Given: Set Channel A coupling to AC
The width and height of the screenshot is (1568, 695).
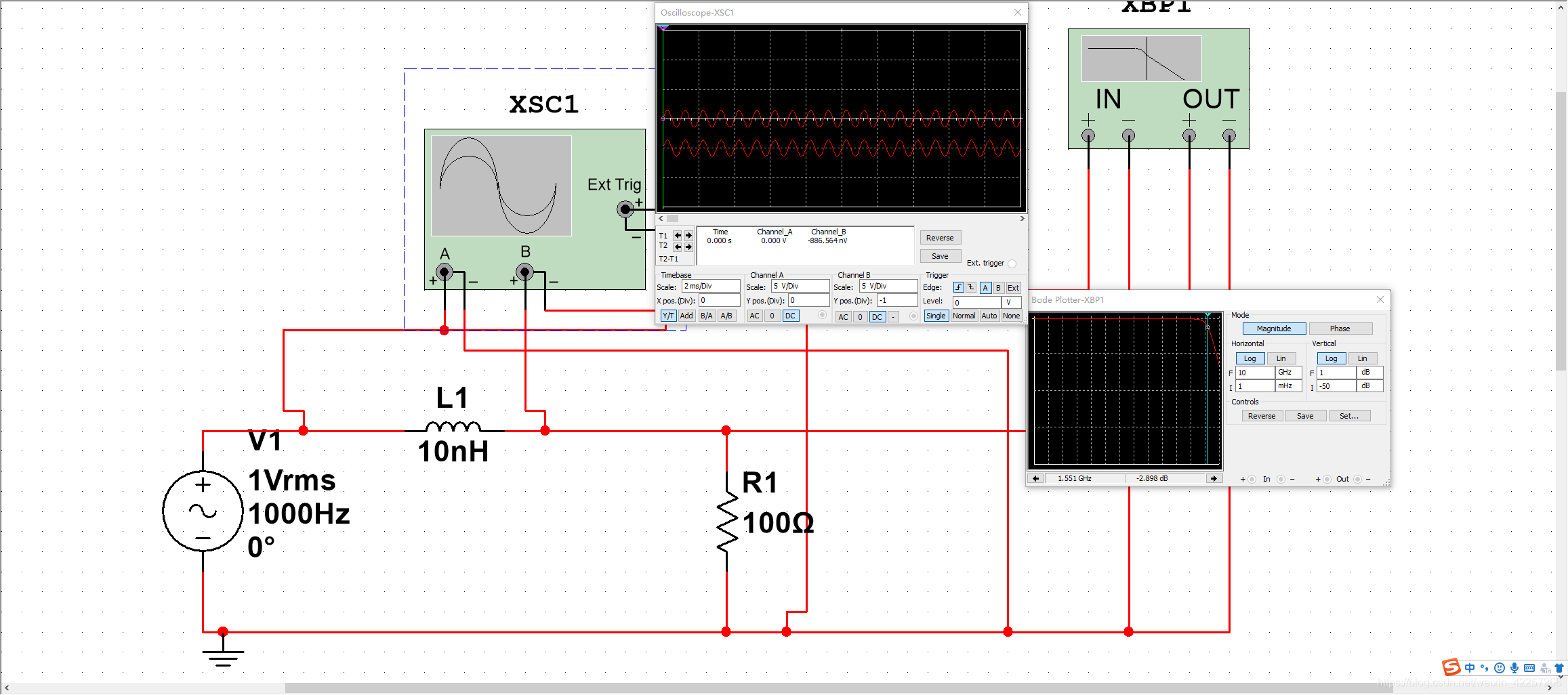Looking at the screenshot, I should tap(754, 316).
